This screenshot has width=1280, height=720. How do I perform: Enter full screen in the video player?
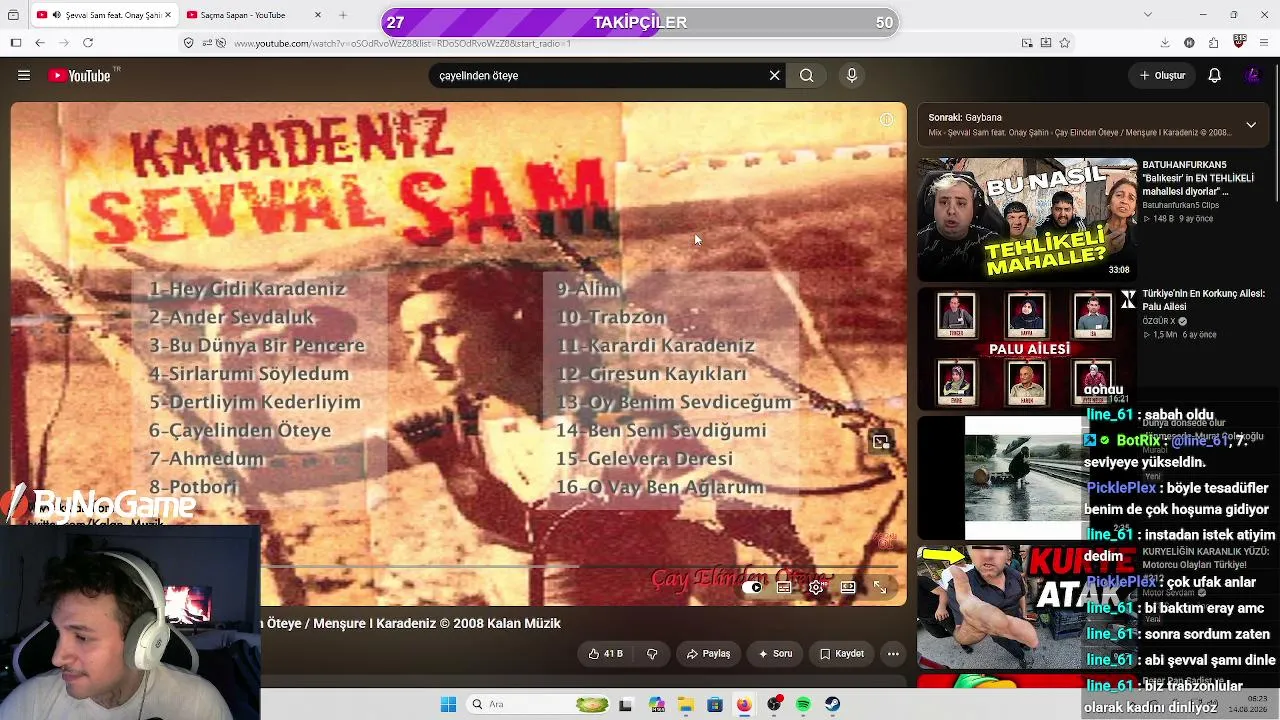pos(880,587)
